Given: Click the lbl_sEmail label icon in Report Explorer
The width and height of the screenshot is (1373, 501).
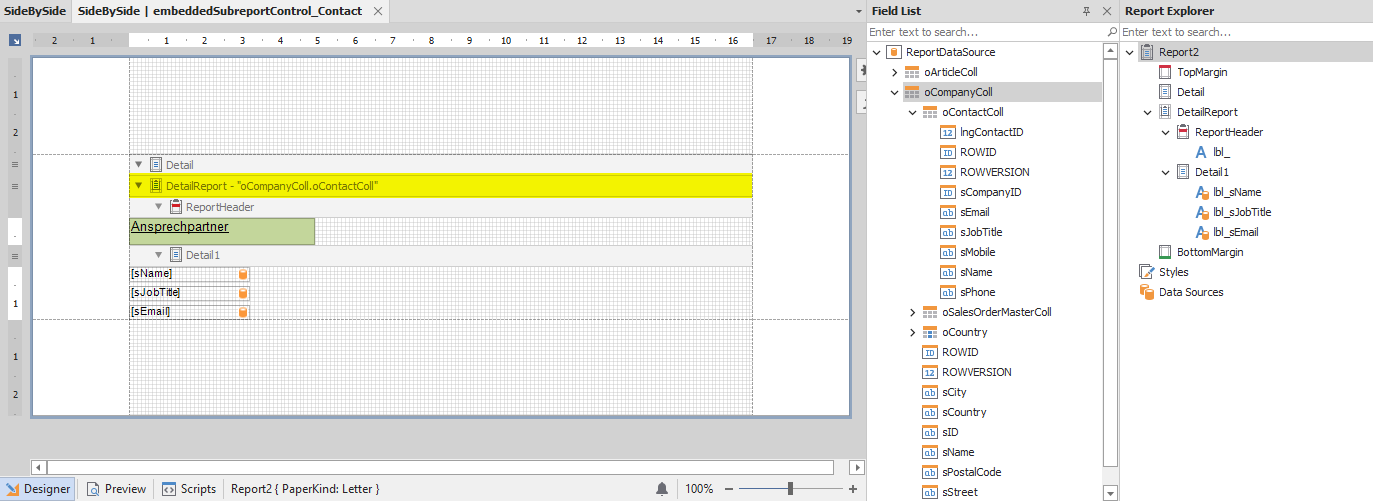Looking at the screenshot, I should (1202, 232).
